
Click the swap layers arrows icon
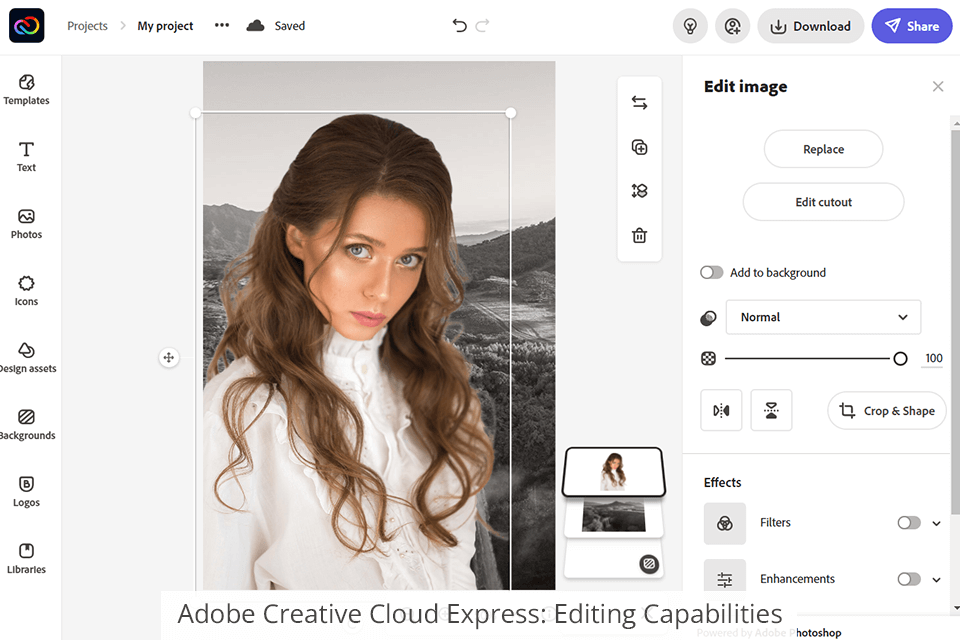639,102
